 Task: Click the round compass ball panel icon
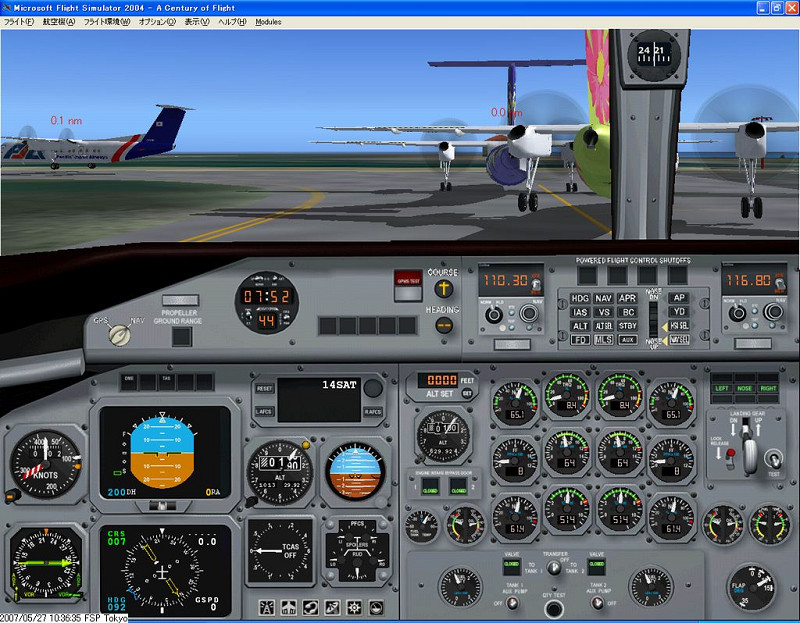(x=376, y=607)
